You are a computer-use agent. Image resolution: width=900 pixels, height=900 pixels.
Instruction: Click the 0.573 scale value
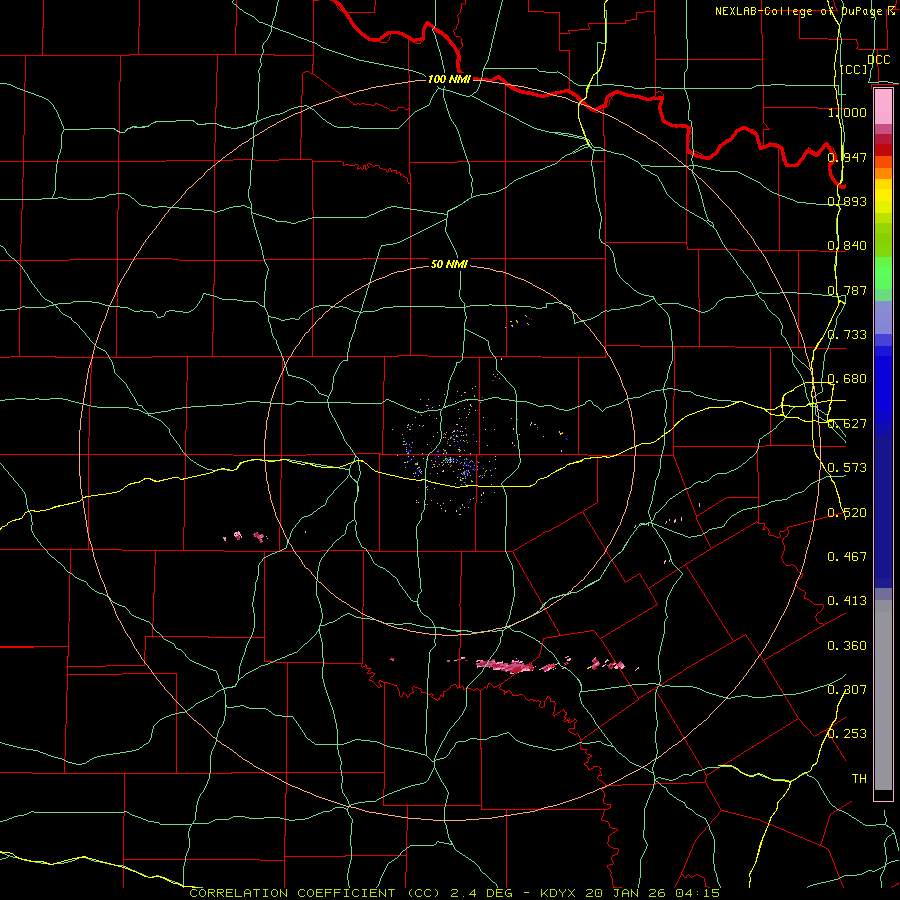[847, 468]
